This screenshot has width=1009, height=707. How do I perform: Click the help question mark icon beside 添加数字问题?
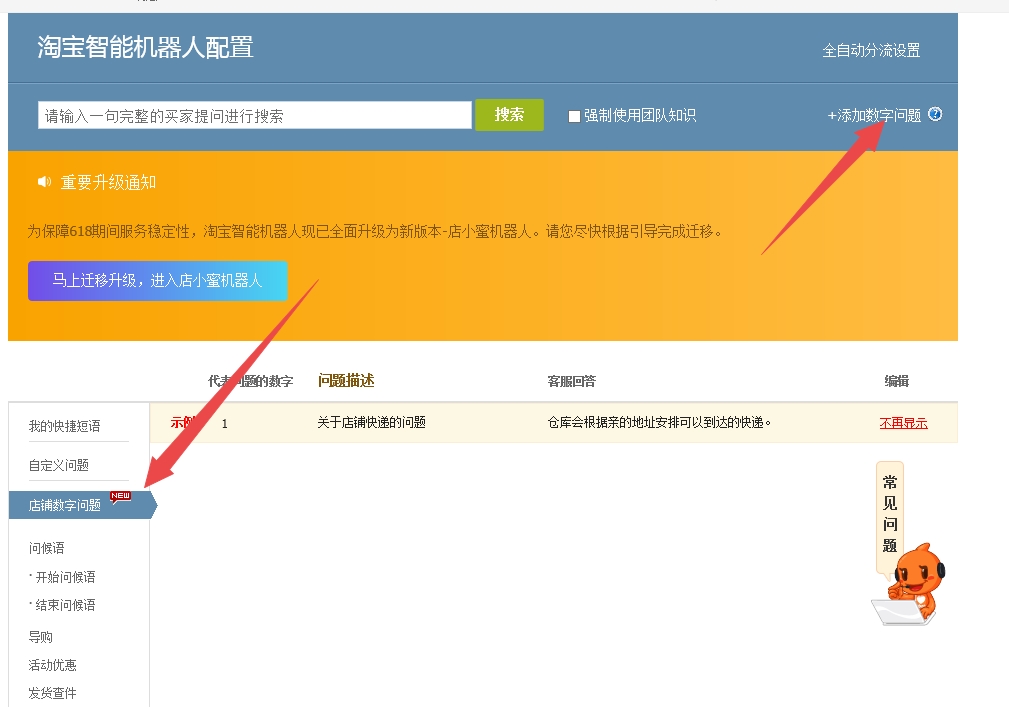coord(935,114)
